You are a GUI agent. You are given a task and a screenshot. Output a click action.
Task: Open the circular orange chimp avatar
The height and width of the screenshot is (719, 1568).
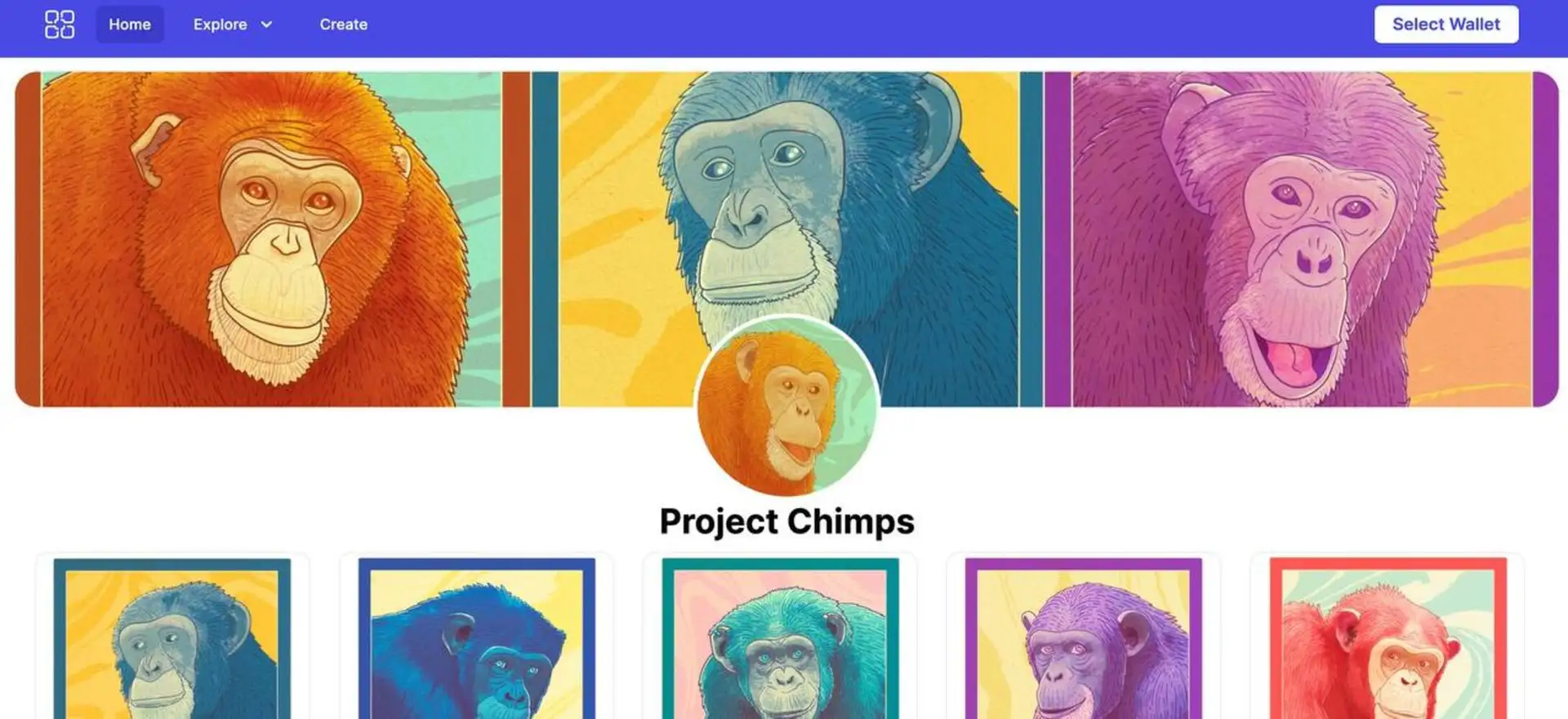tap(786, 406)
